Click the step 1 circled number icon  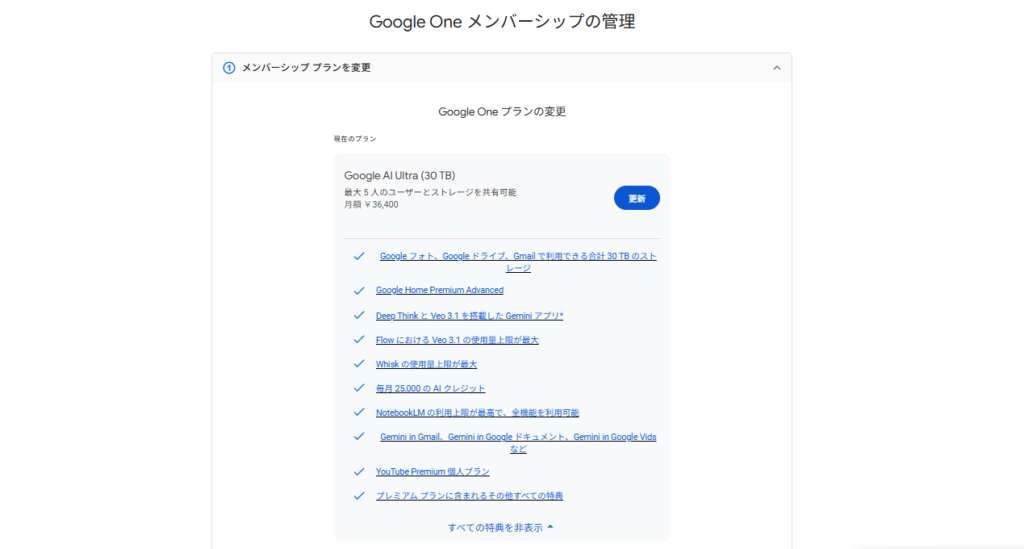[x=229, y=68]
